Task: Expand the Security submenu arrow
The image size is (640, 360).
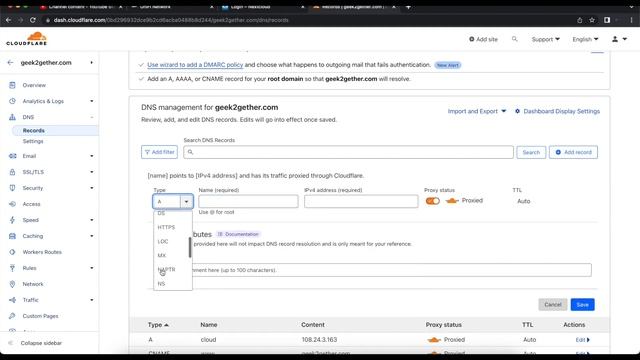Action: tap(91, 188)
